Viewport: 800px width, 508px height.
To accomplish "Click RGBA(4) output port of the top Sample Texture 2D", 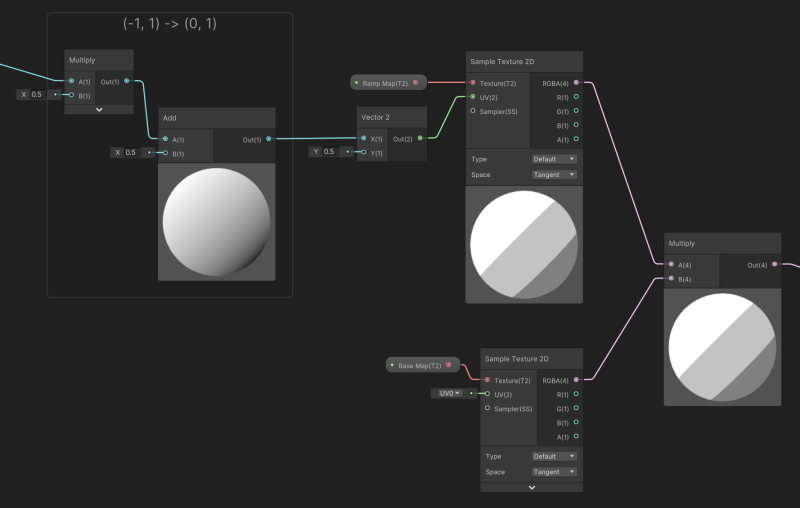I will click(576, 83).
